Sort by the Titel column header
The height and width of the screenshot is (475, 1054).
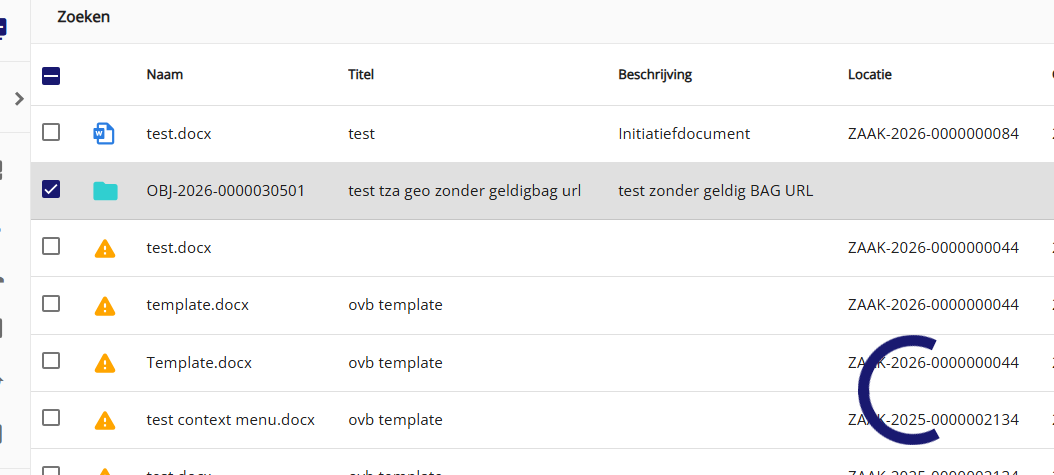click(x=360, y=74)
